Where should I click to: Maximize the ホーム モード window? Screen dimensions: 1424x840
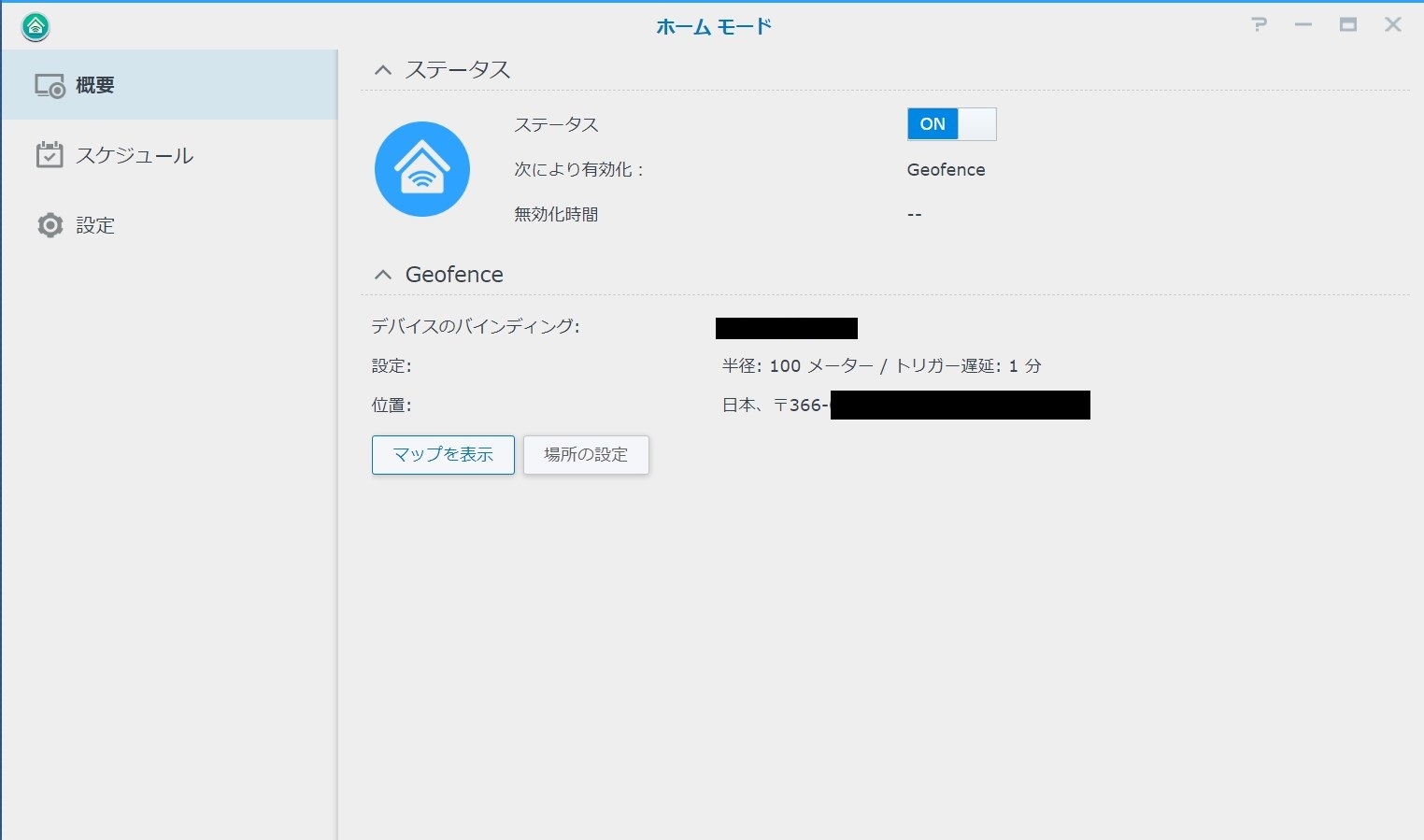coord(1348,25)
